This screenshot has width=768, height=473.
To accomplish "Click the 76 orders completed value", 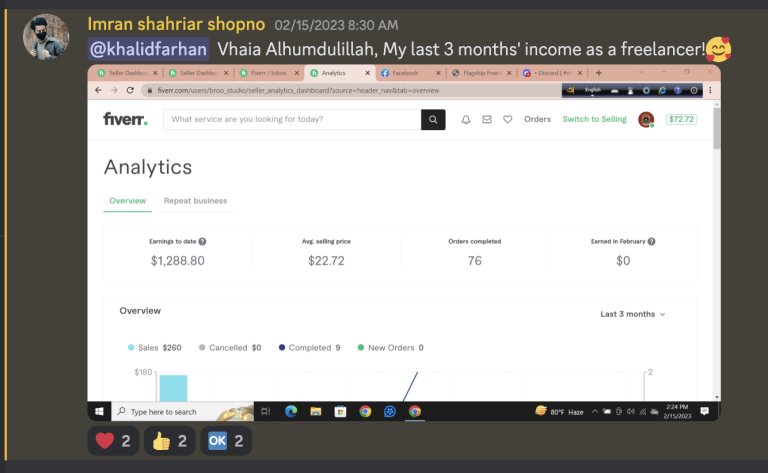I will (x=475, y=260).
